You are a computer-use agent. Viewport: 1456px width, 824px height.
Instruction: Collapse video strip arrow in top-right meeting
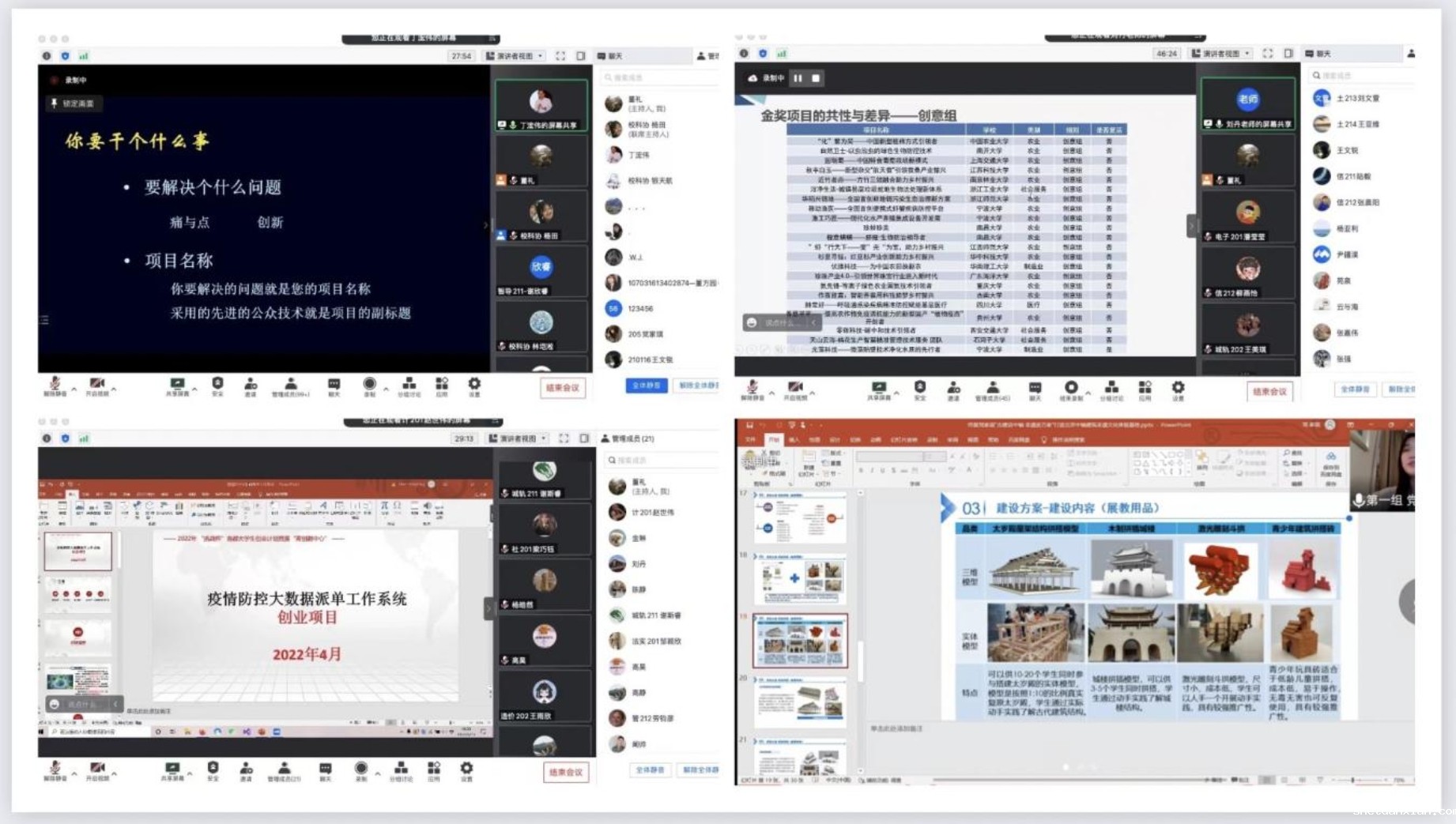pyautogui.click(x=1191, y=226)
